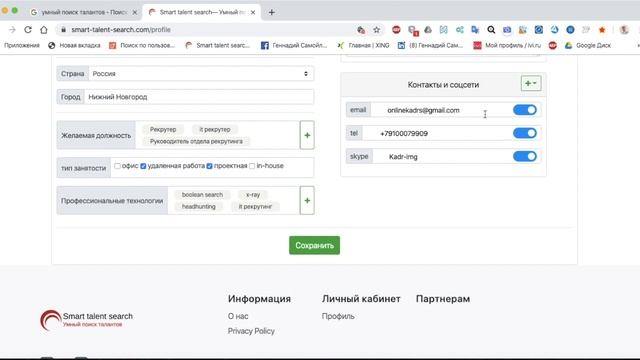Screen dimensions: 640x360
Task: Open the Privacy Policy footer link
Action: 251,331
